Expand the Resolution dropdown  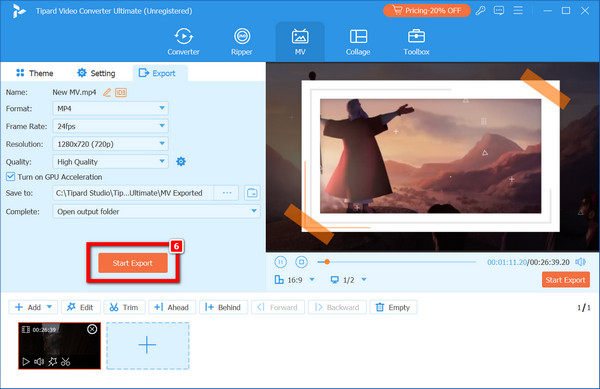[x=110, y=144]
